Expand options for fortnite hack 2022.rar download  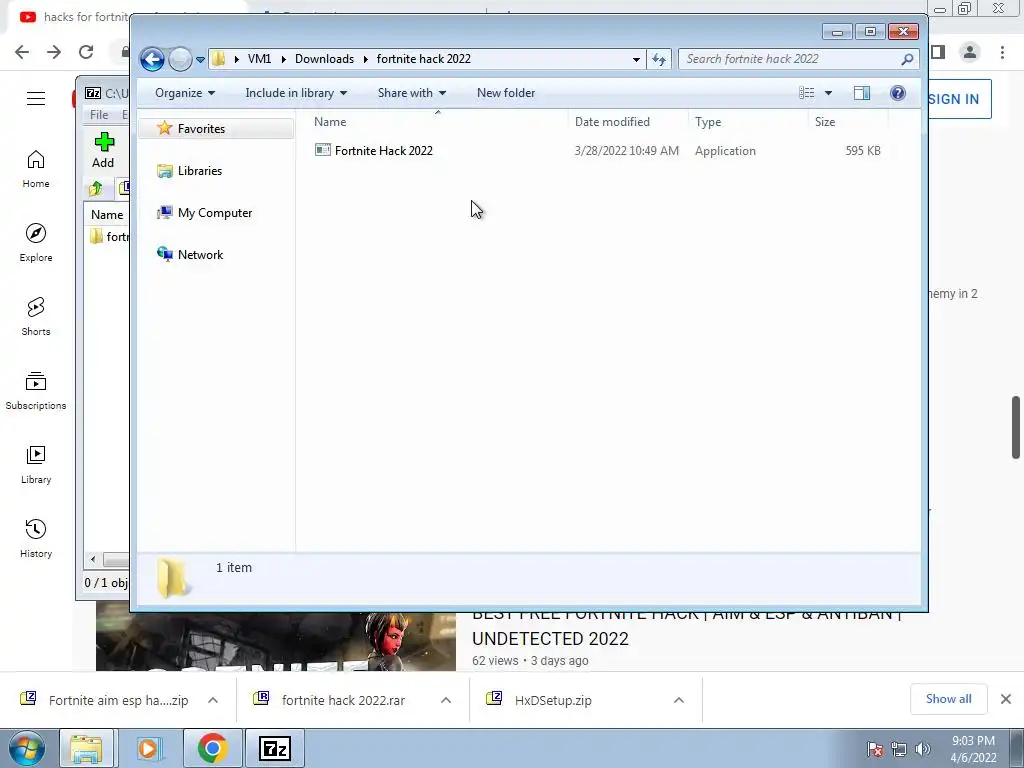(x=446, y=700)
